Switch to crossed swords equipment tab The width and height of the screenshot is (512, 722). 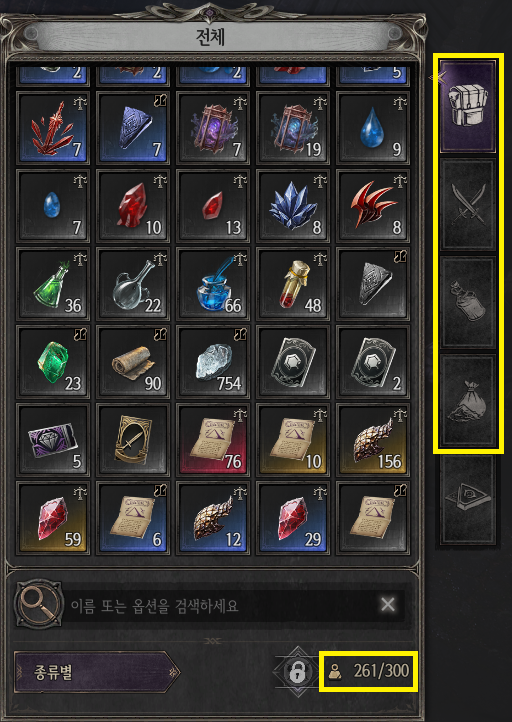click(x=467, y=204)
